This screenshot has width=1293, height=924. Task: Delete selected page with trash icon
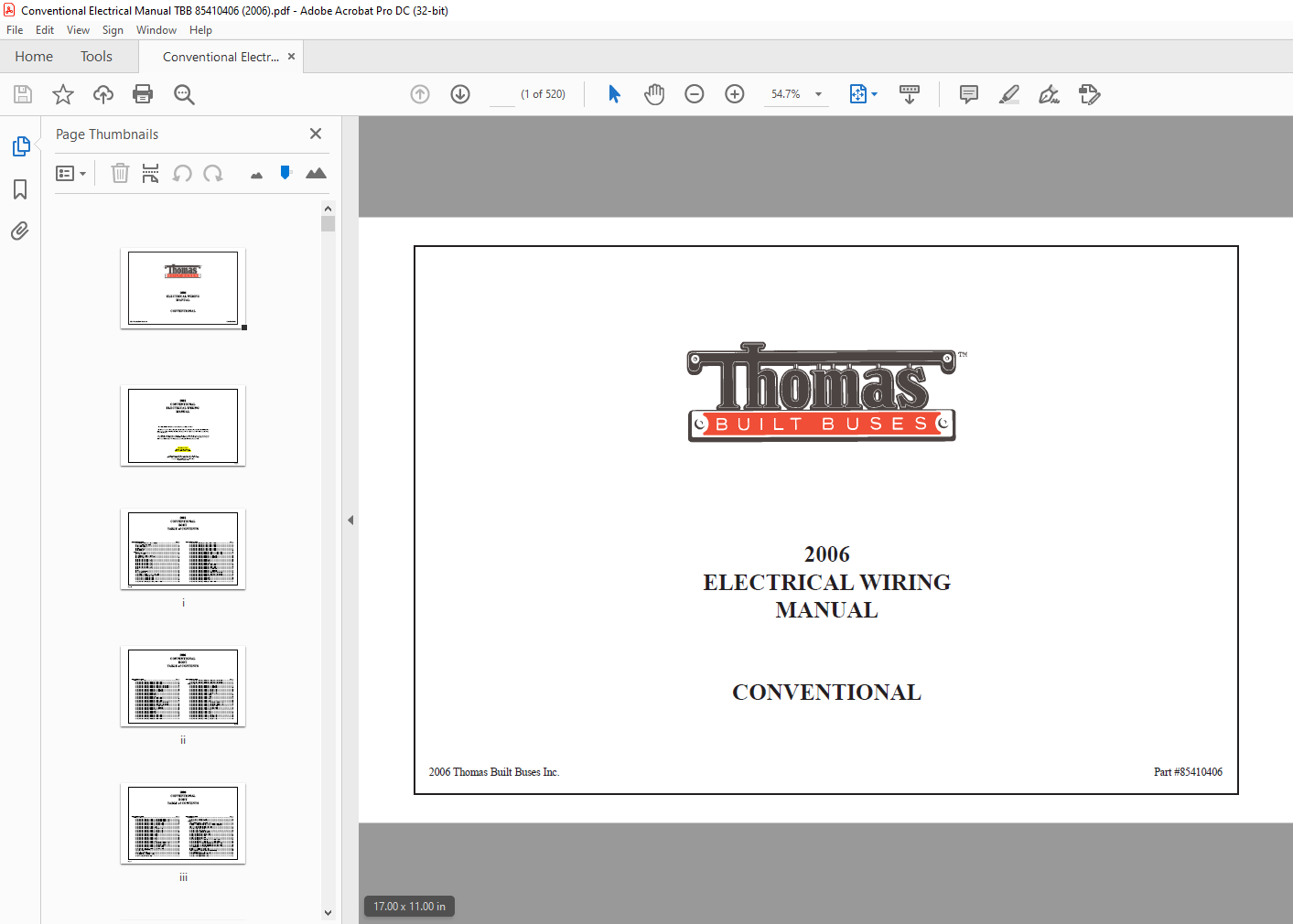click(120, 173)
